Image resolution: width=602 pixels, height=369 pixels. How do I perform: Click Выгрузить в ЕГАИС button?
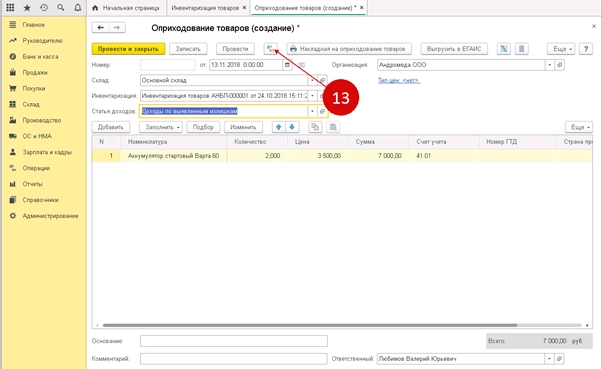coord(454,49)
